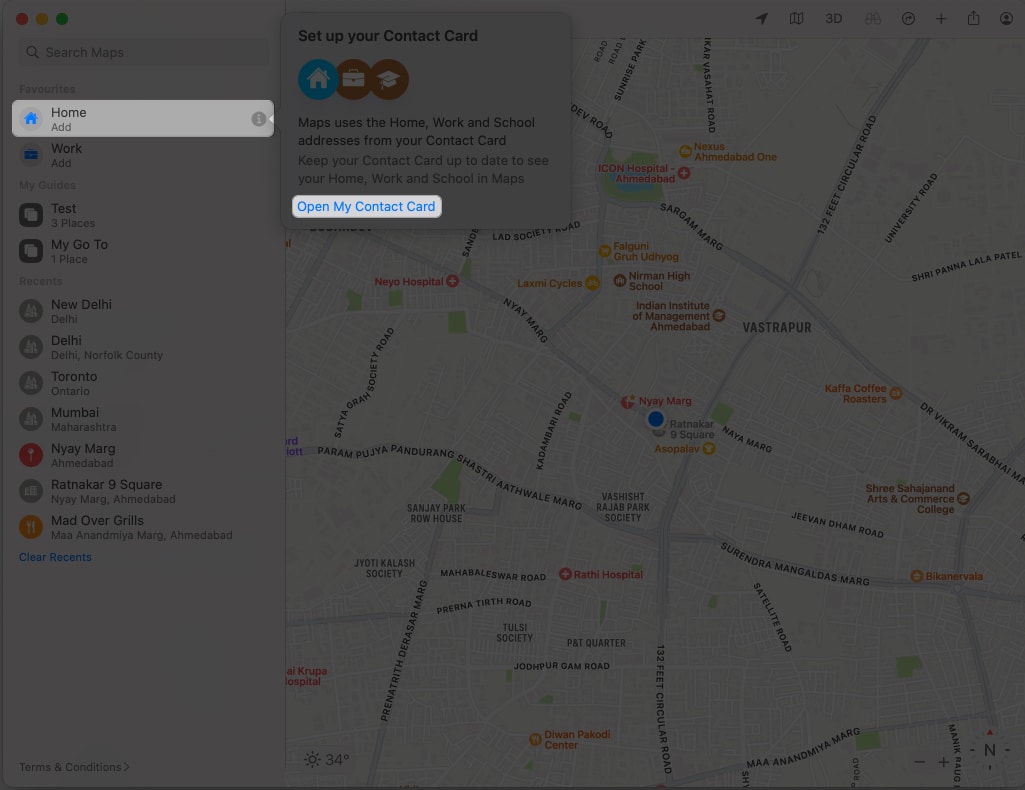
Task: Click the current location arrow icon
Action: tap(762, 19)
